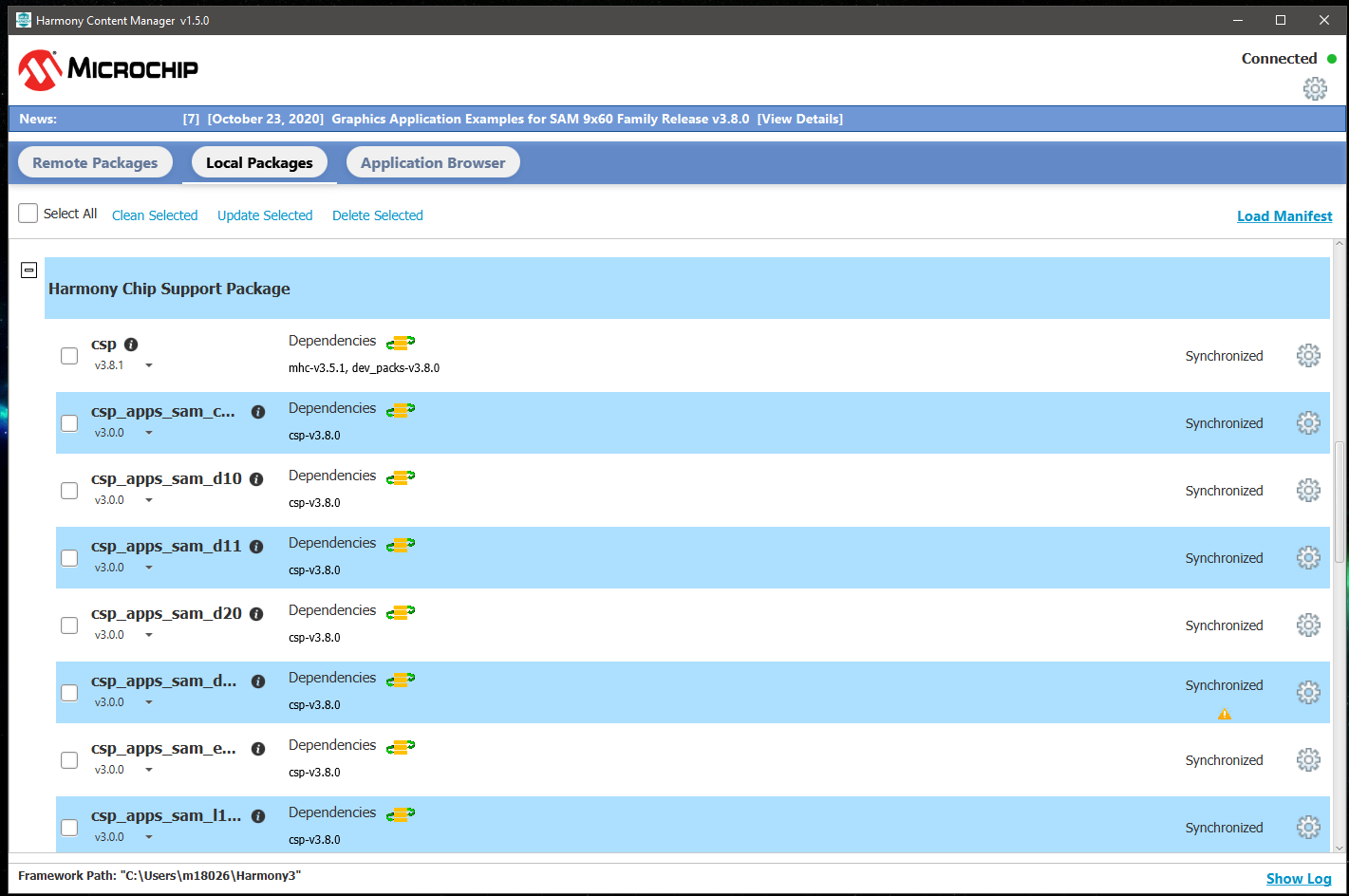
Task: Click dependencies icon for csp_apps_sam_d20
Action: pyautogui.click(x=401, y=611)
